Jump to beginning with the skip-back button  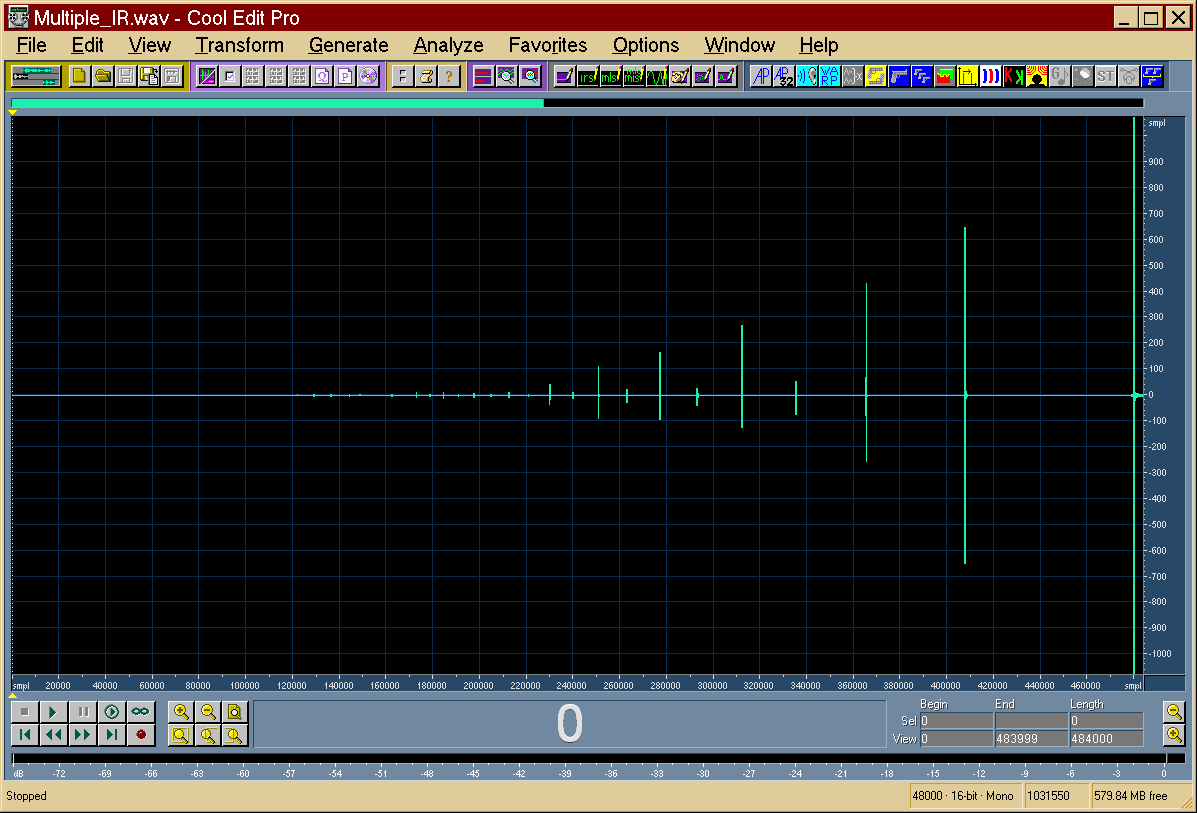[x=24, y=734]
